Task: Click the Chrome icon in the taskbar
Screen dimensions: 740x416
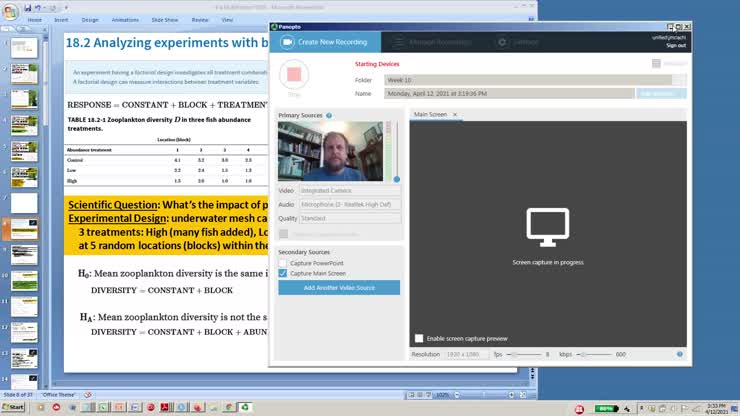Action: tap(229, 407)
